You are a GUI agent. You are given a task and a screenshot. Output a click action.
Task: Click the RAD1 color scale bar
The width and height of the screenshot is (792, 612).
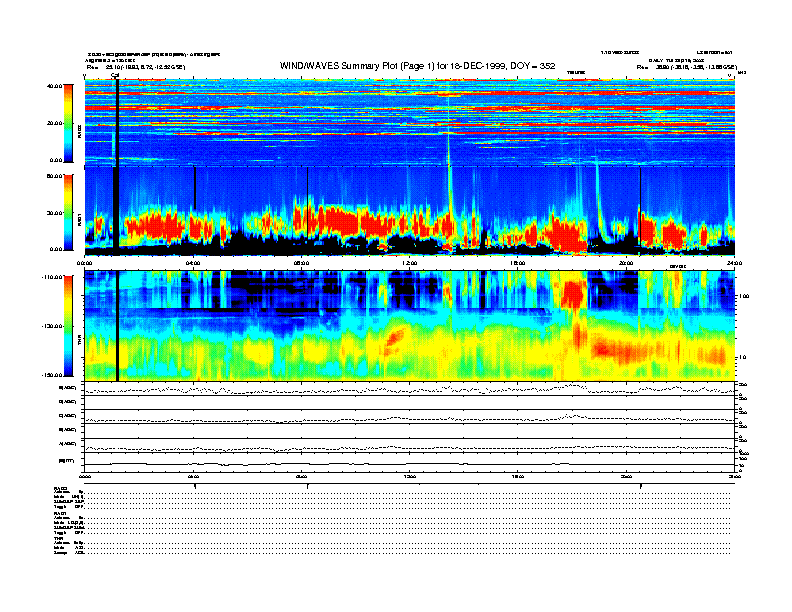click(x=68, y=212)
